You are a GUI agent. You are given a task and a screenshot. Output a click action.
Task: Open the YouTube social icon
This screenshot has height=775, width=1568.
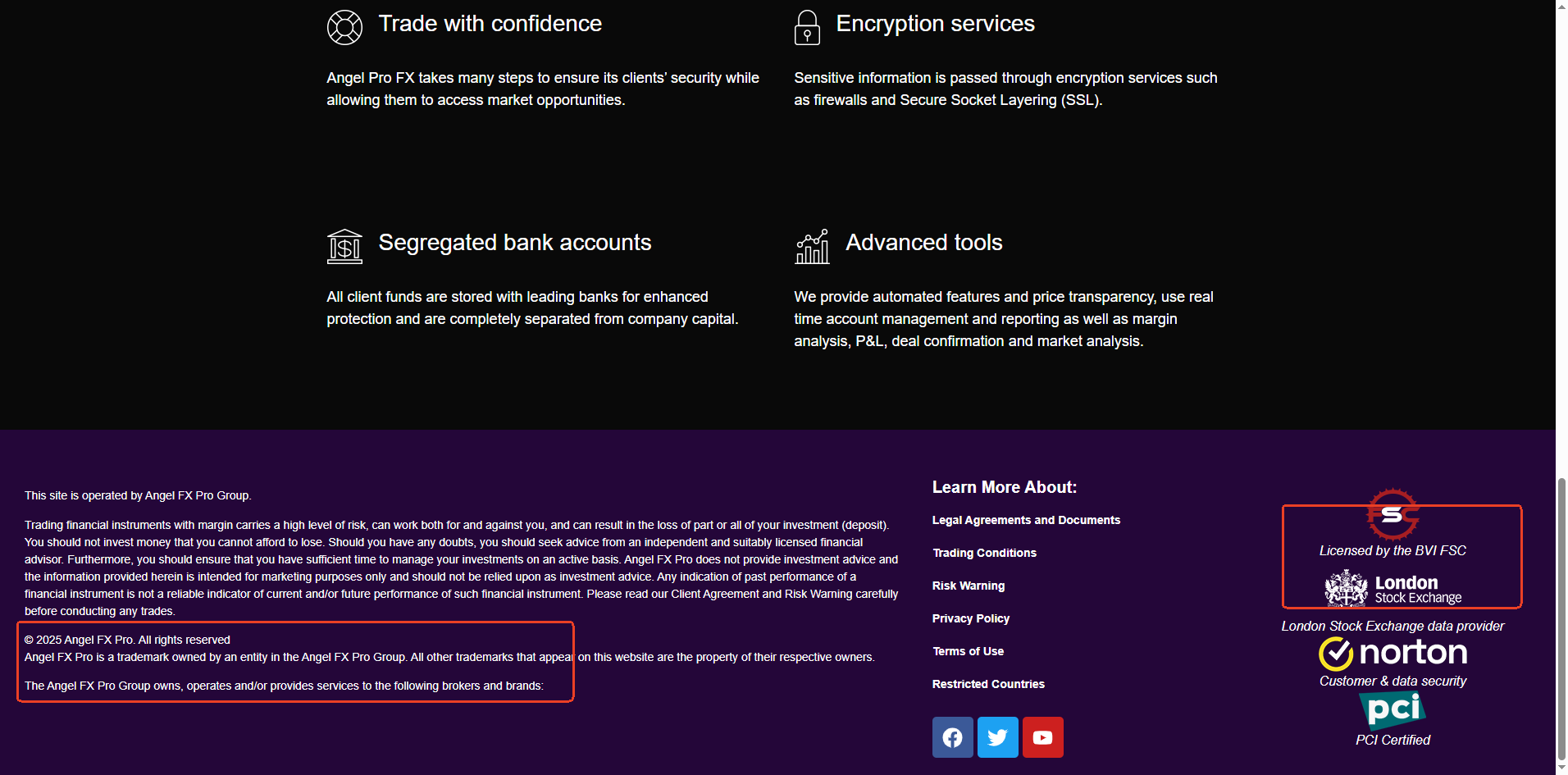(x=1042, y=737)
